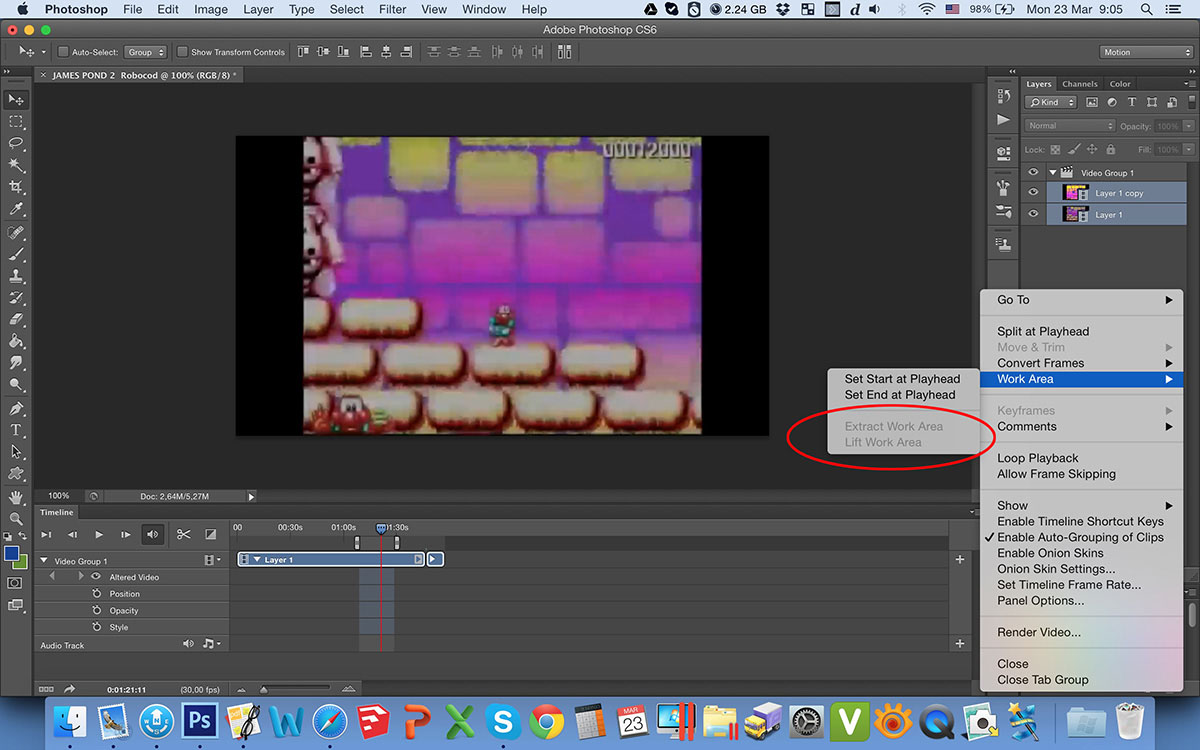Select the Magic Wand tool
Screen dimensions: 1200x750
coord(16,165)
